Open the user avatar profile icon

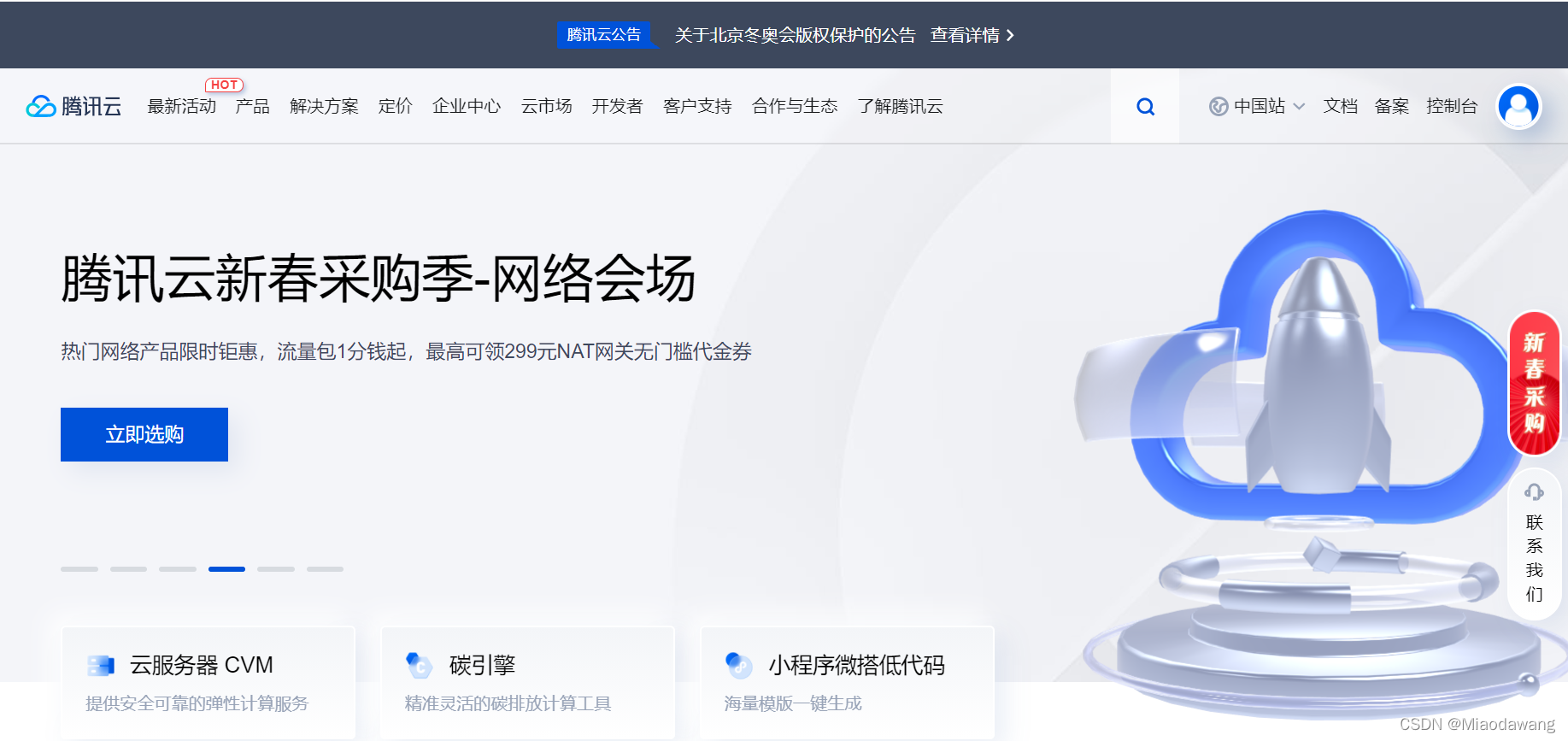(x=1518, y=107)
